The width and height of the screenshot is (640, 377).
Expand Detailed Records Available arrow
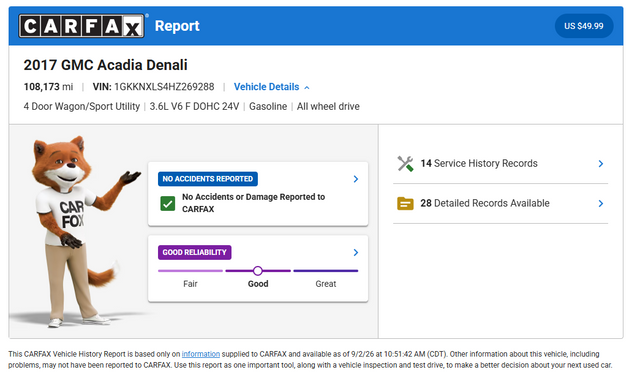pos(600,203)
